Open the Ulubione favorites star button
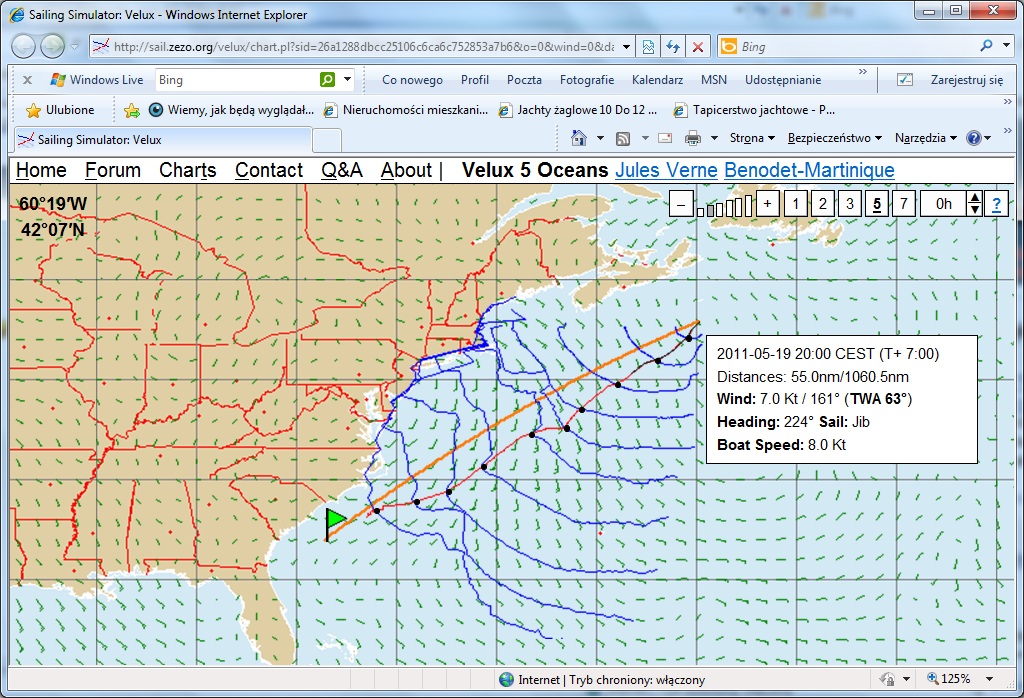Image resolution: width=1024 pixels, height=698 pixels. point(60,110)
